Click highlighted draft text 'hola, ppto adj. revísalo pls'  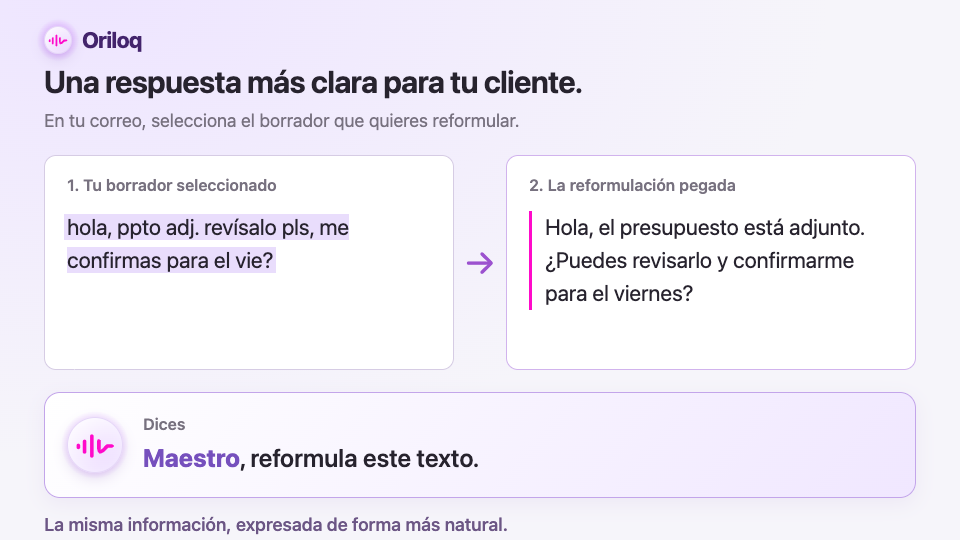(x=190, y=228)
